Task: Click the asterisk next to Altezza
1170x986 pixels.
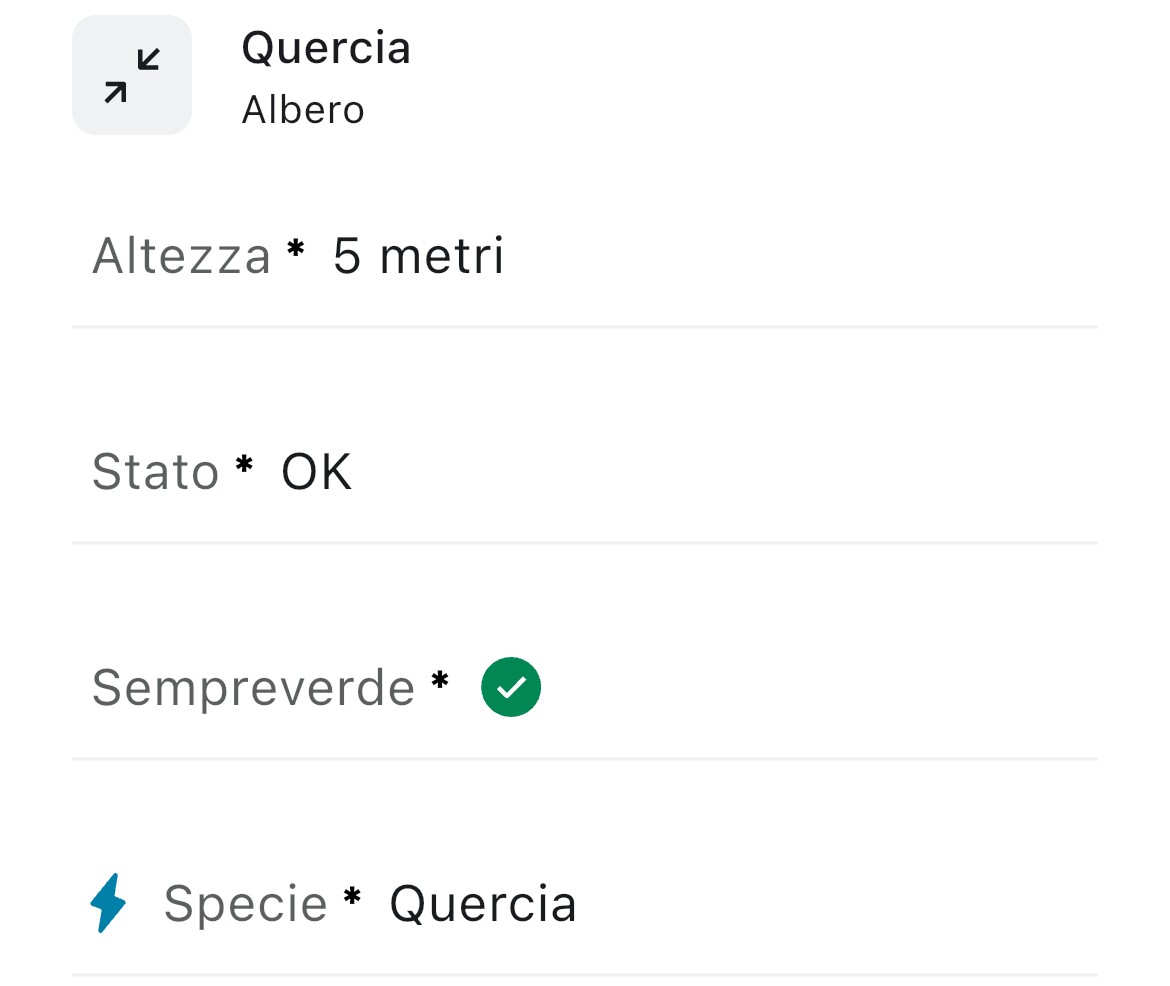Action: [295, 250]
